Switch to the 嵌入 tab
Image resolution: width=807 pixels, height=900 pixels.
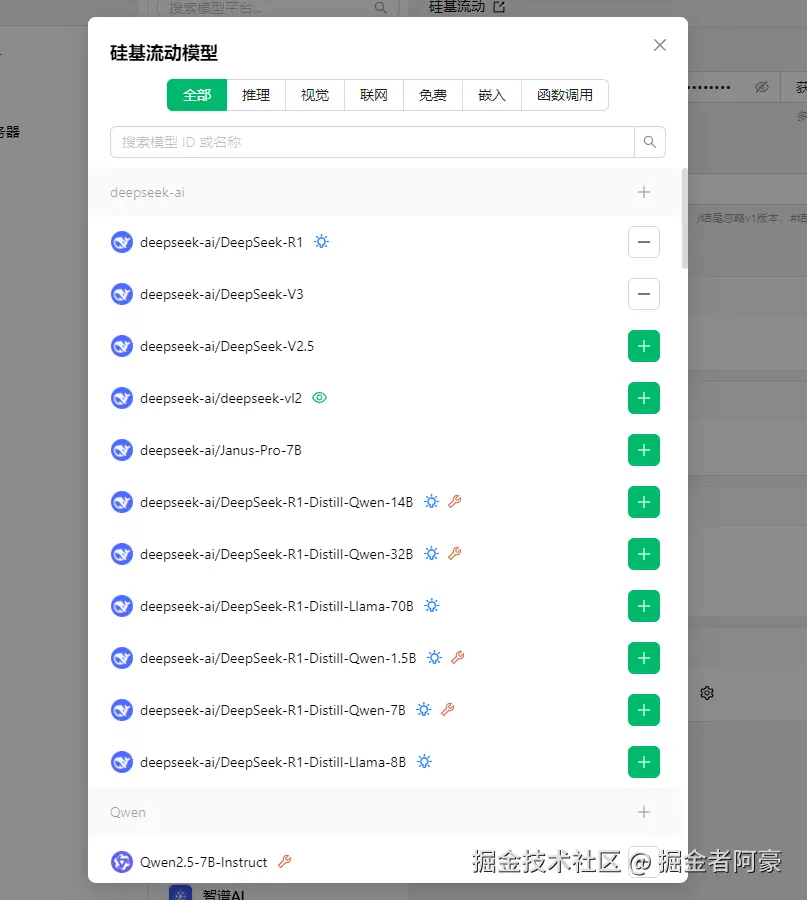coord(492,95)
